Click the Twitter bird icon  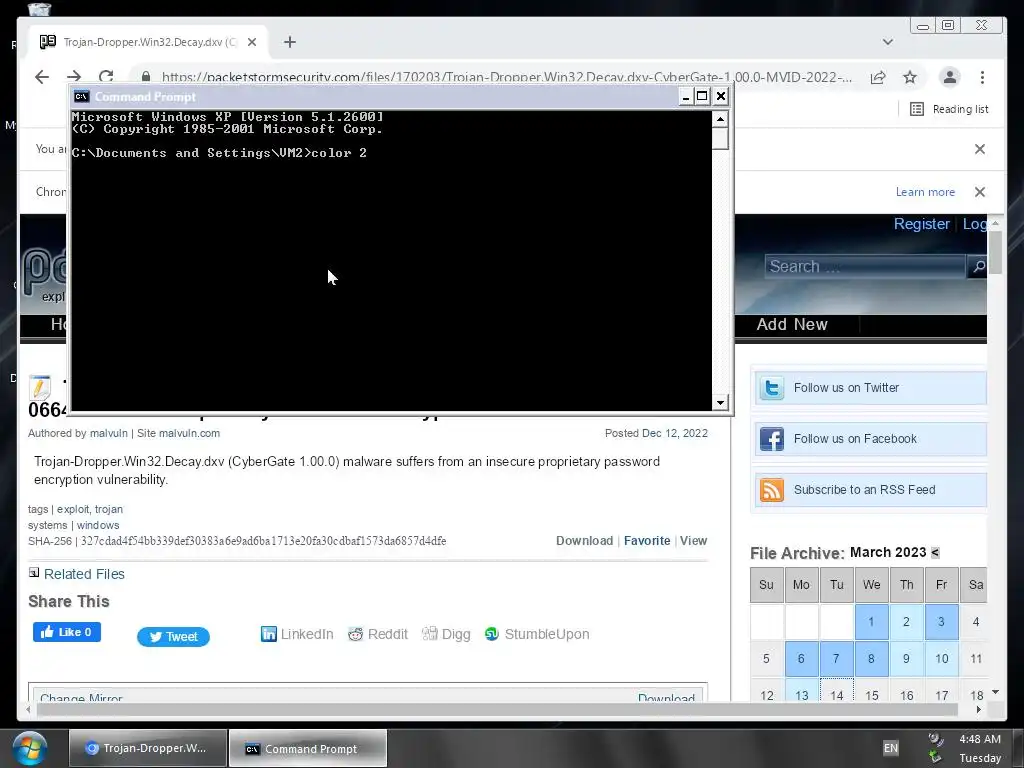click(771, 388)
